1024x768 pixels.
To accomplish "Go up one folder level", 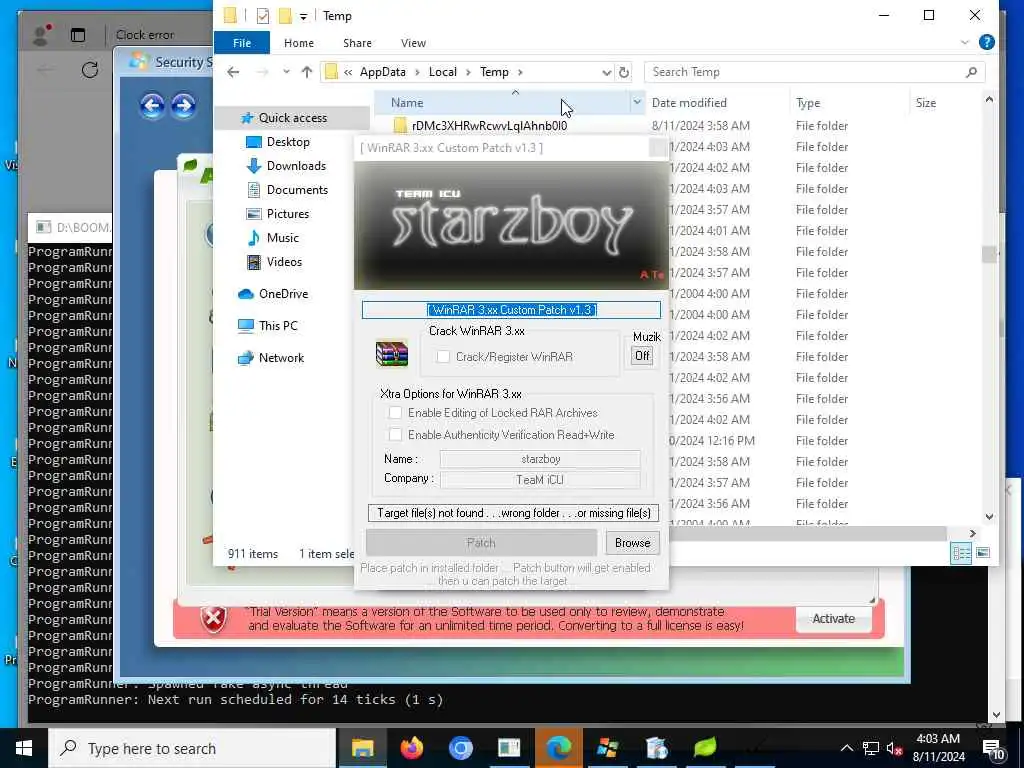I will coord(307,72).
